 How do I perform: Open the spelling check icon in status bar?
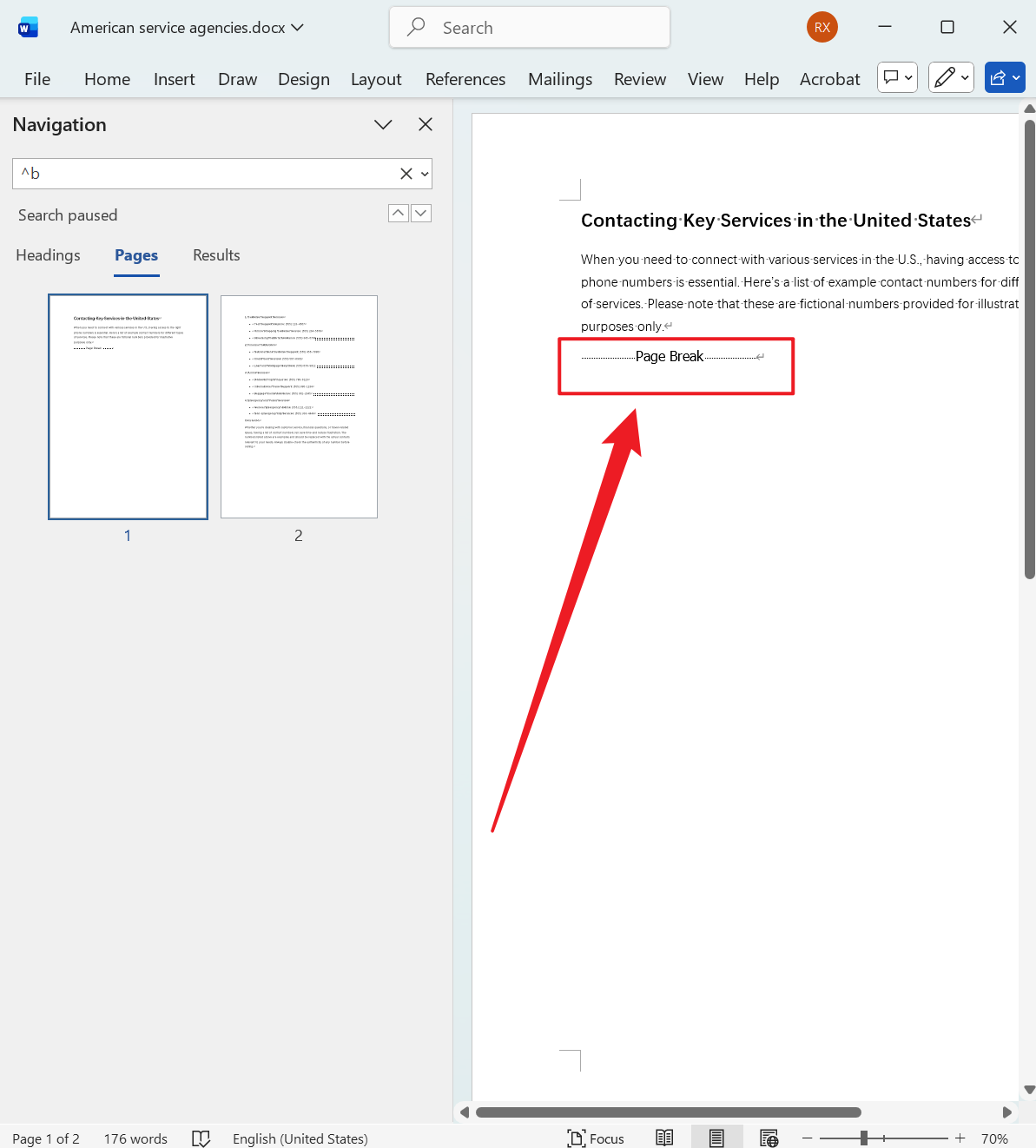201,1138
